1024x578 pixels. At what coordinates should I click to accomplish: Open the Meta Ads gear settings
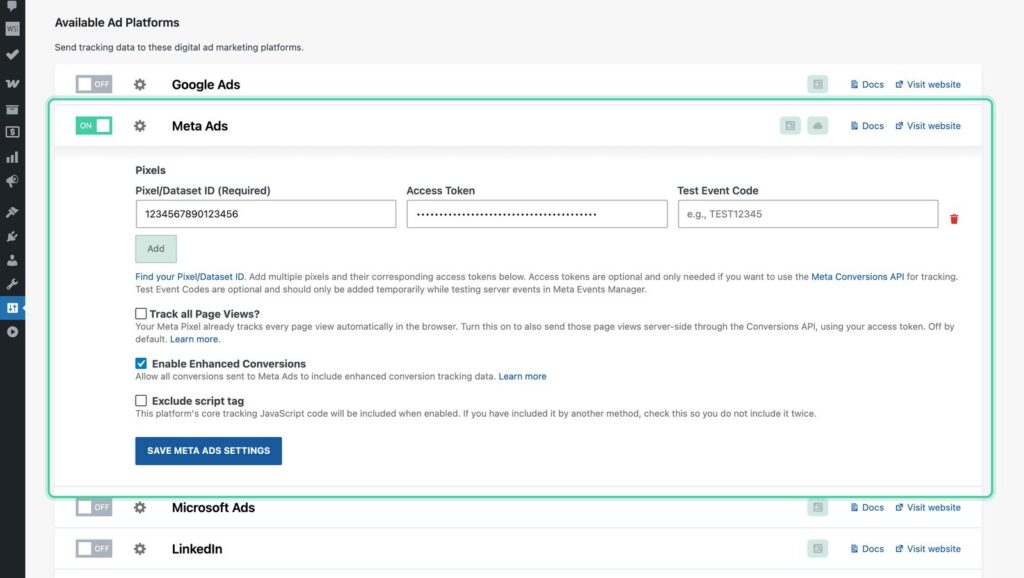(140, 125)
